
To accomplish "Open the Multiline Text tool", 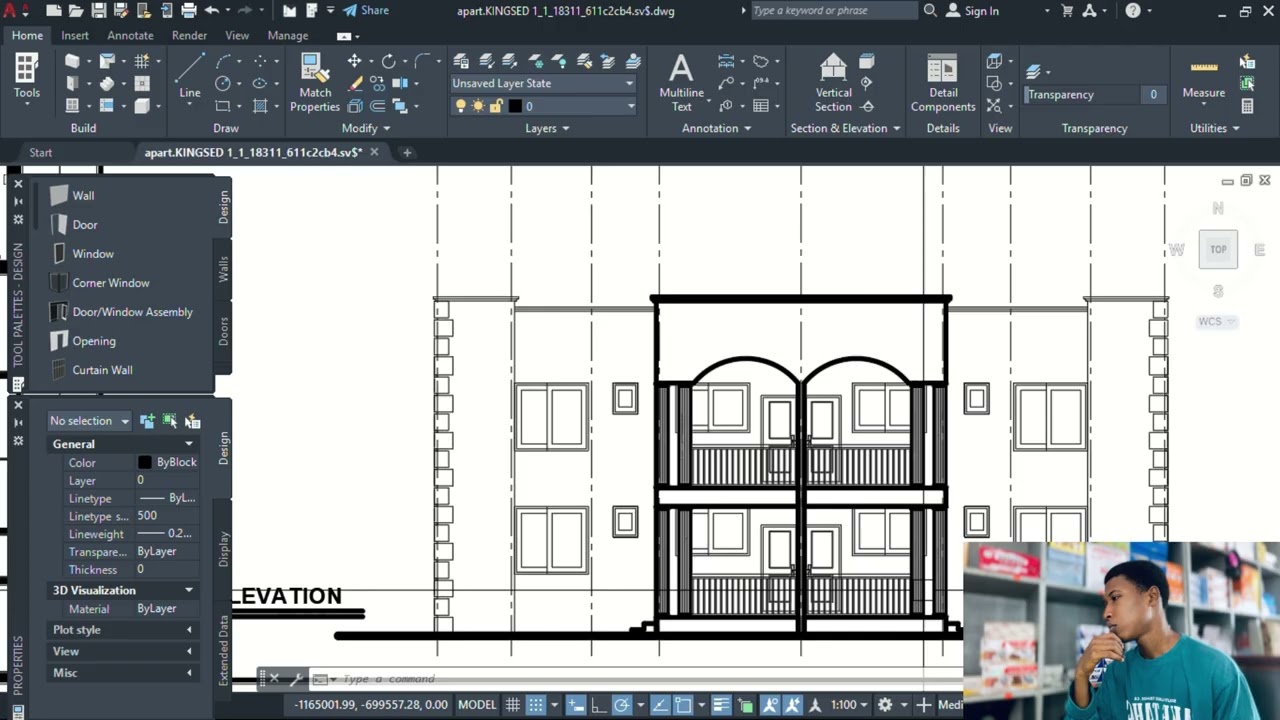I will click(681, 82).
